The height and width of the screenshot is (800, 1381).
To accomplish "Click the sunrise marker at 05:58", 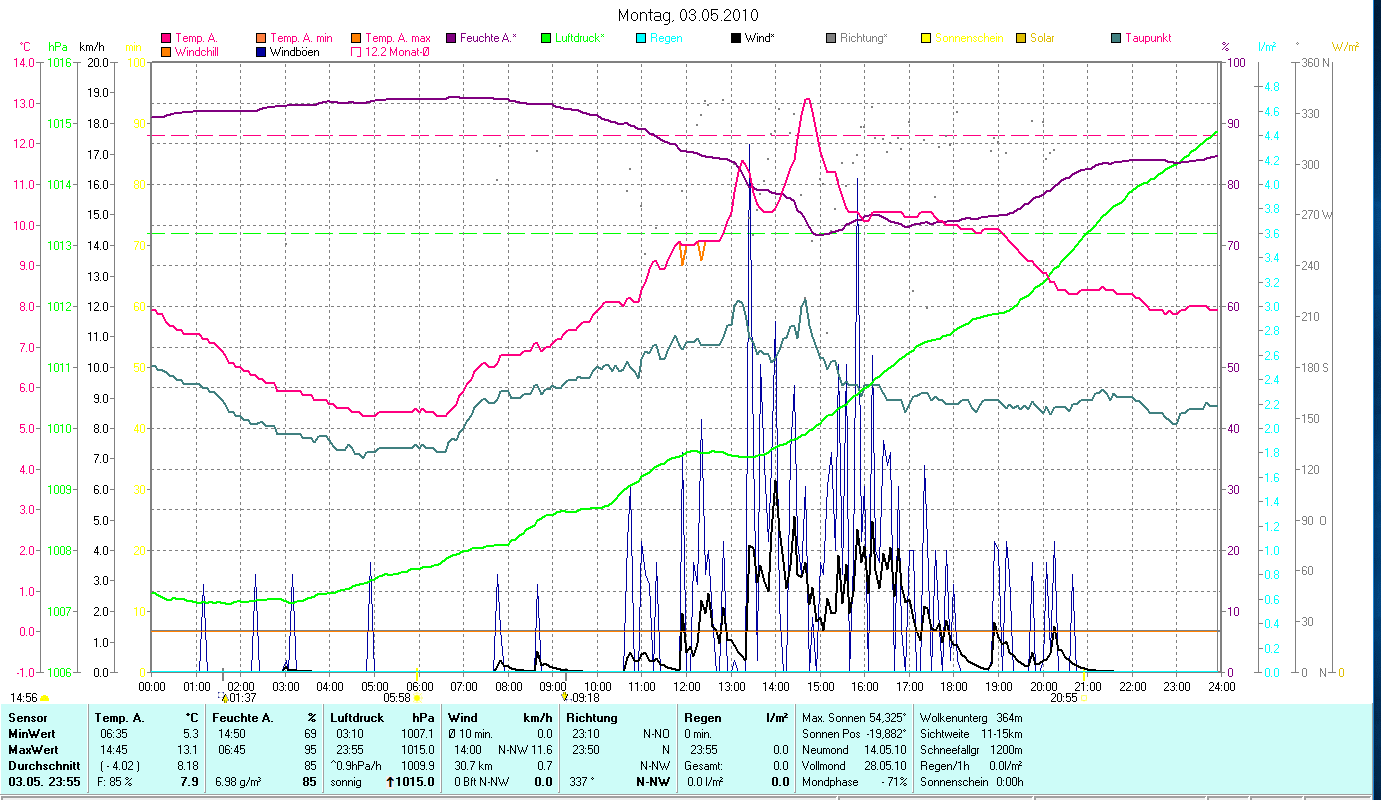I will click(417, 697).
